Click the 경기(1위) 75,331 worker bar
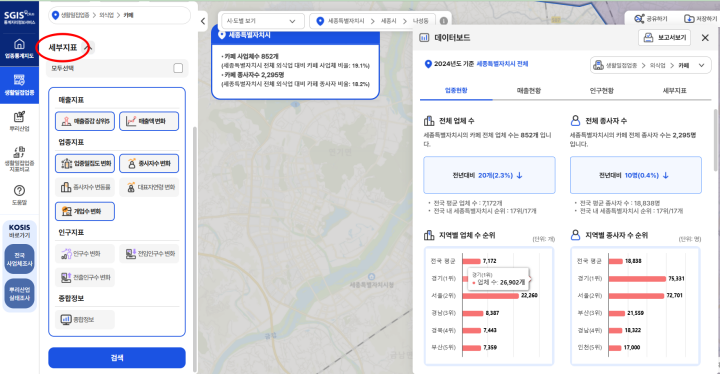Screen dimensions: 720x374 point(637,279)
